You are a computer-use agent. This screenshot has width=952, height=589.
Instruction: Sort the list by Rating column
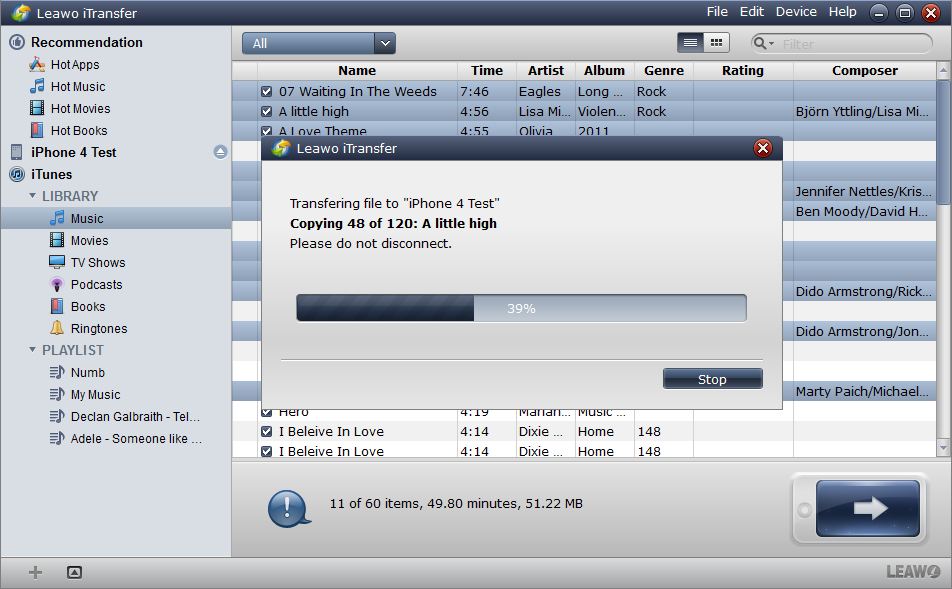coord(743,70)
